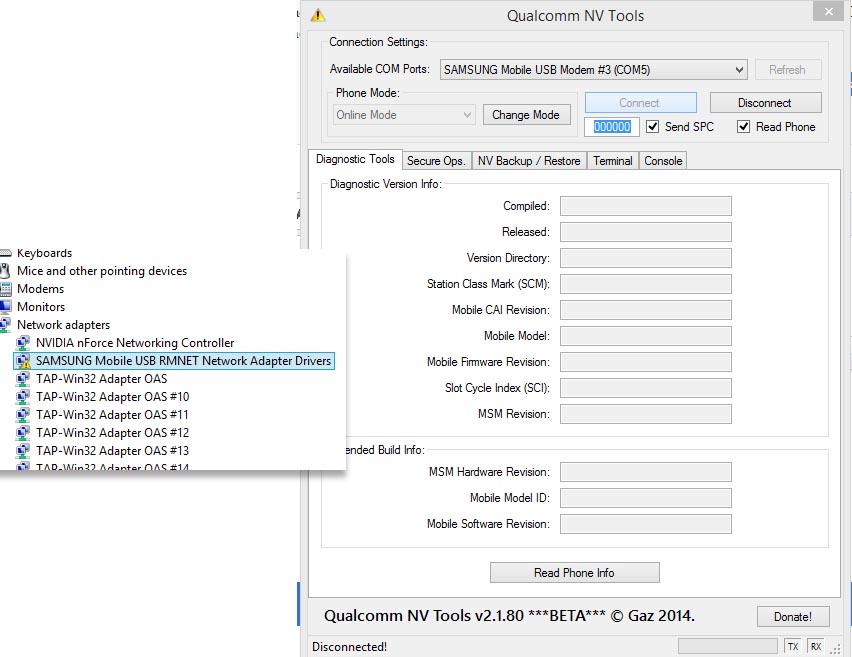Click the Released text field
This screenshot has width=852, height=657.
pyautogui.click(x=646, y=232)
